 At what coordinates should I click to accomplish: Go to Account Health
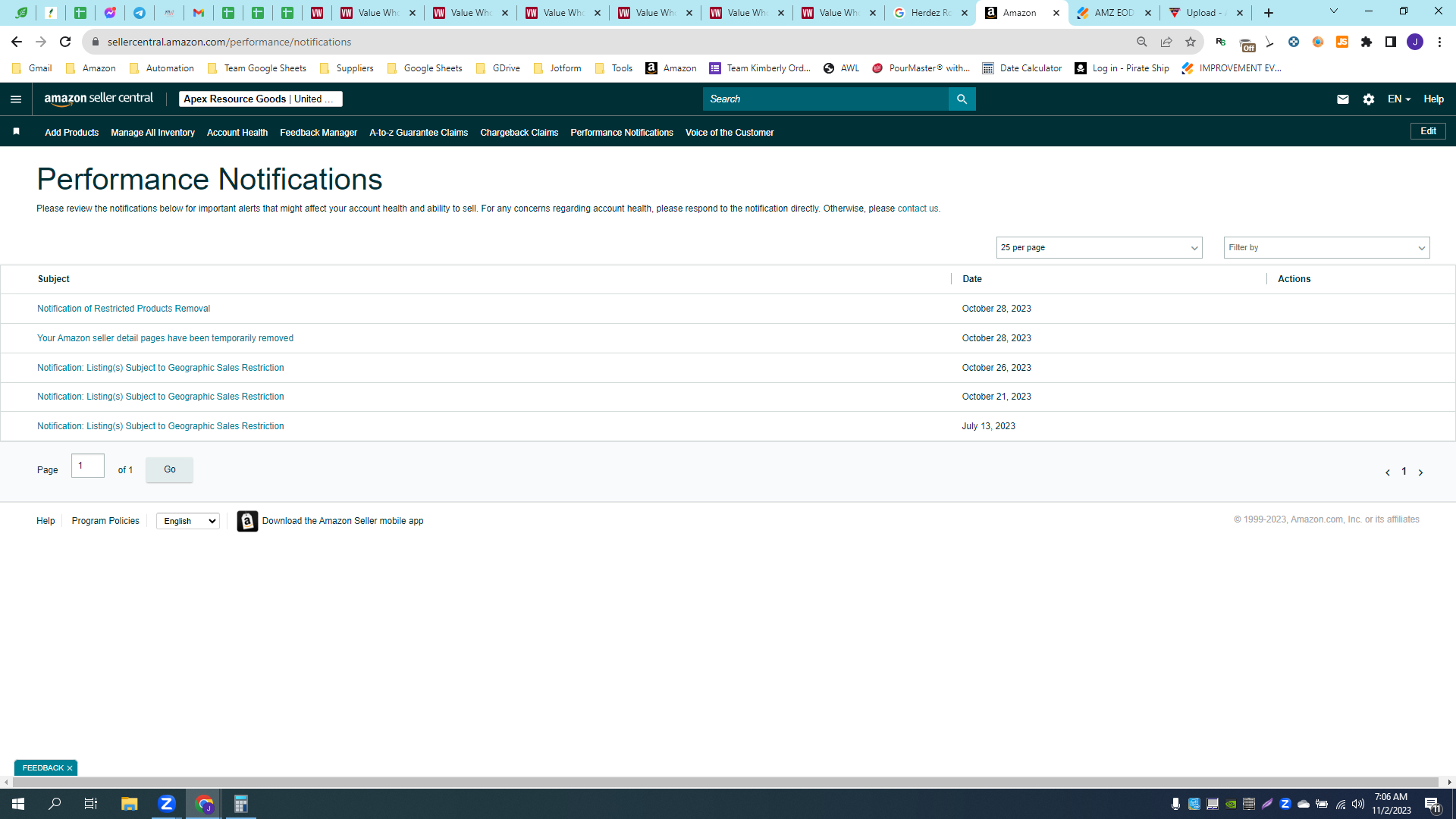[237, 133]
